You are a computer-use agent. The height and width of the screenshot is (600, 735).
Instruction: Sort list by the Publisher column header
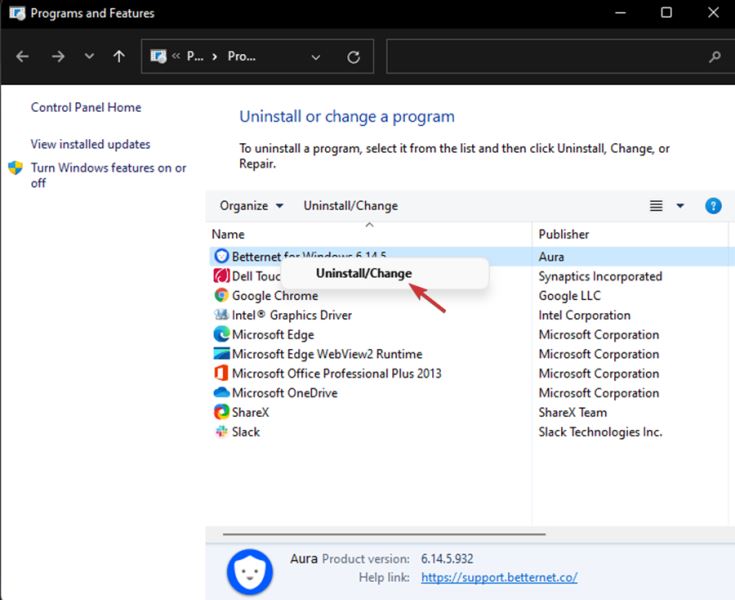click(x=564, y=234)
